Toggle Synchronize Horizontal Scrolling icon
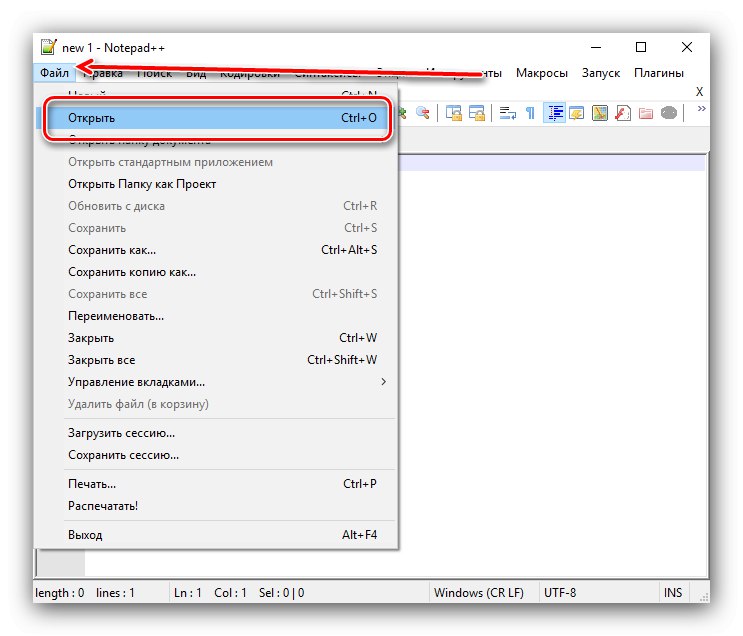 pos(477,113)
